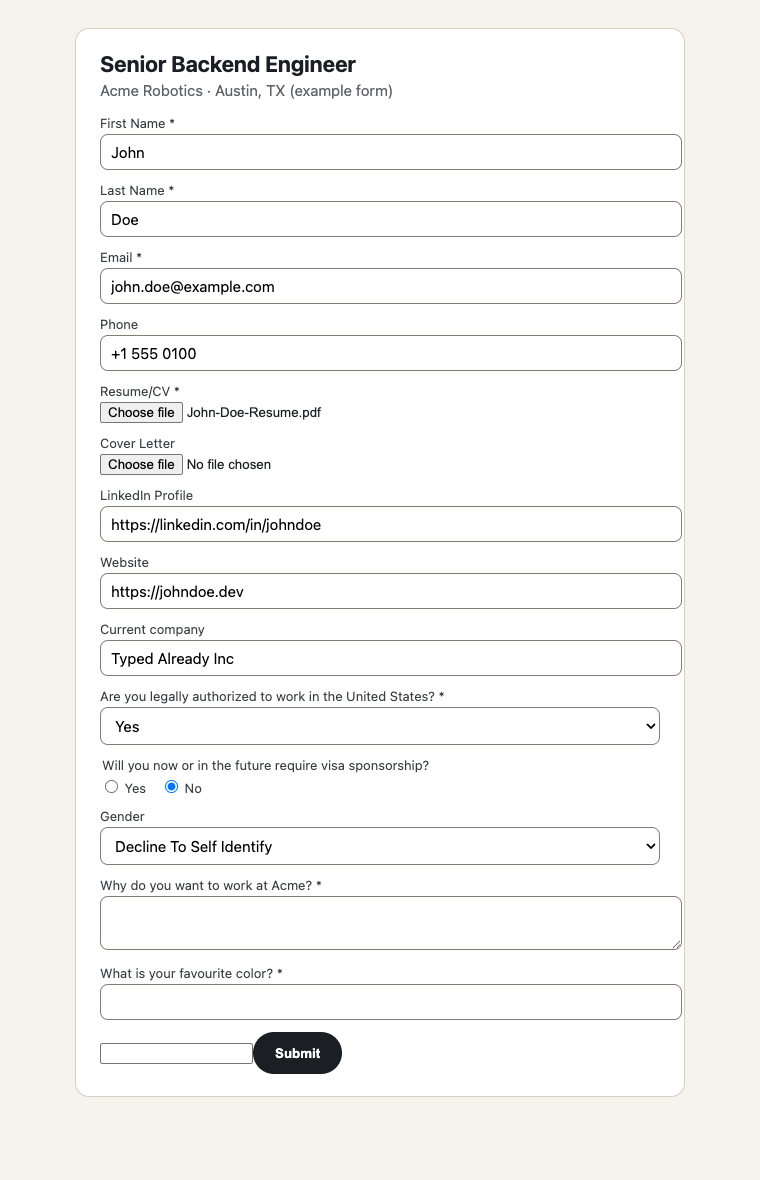Submit the application form
This screenshot has width=760, height=1180.
click(x=297, y=1053)
